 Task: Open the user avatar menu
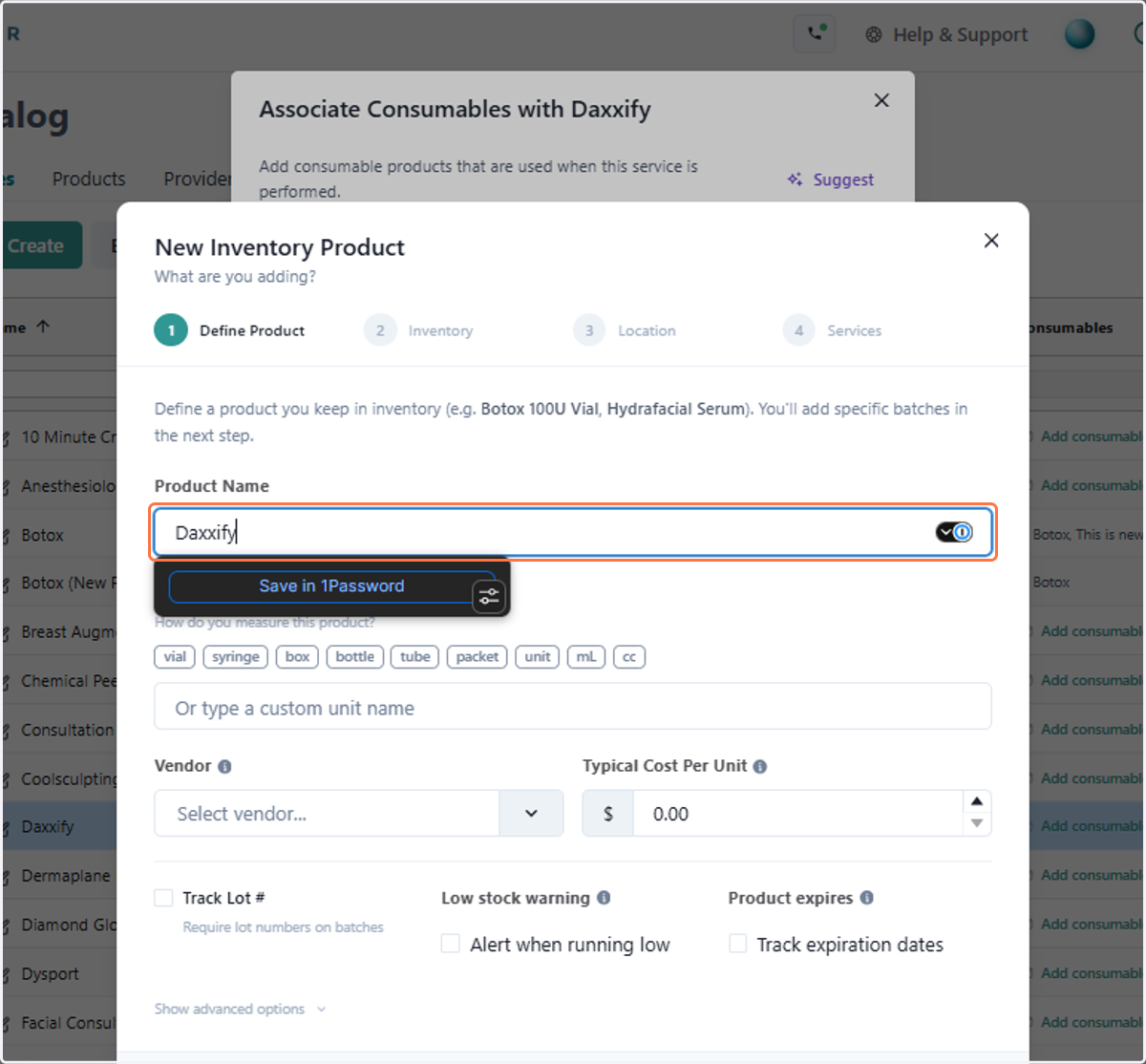[1079, 34]
